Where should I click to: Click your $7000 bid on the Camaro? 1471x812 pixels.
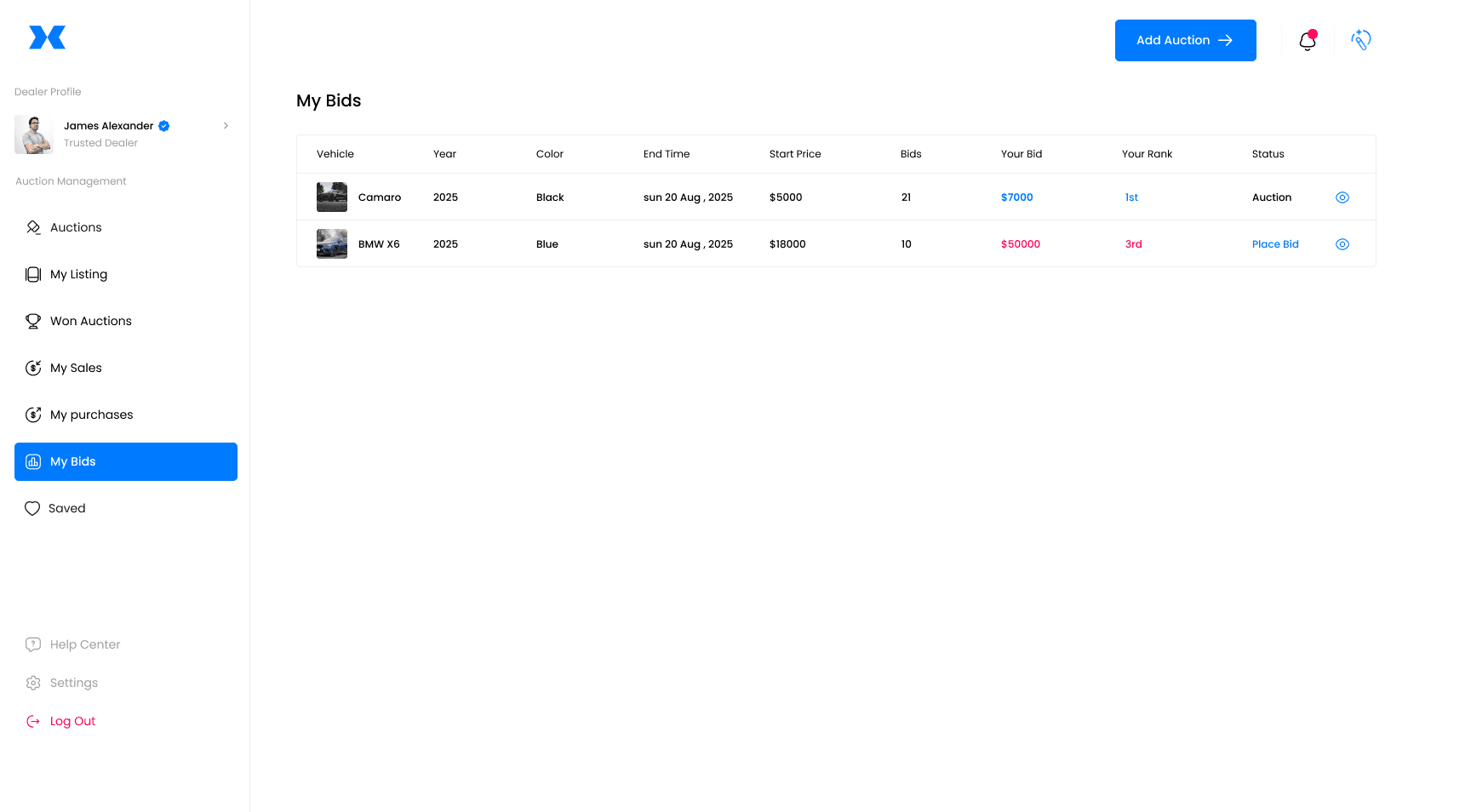click(1016, 197)
